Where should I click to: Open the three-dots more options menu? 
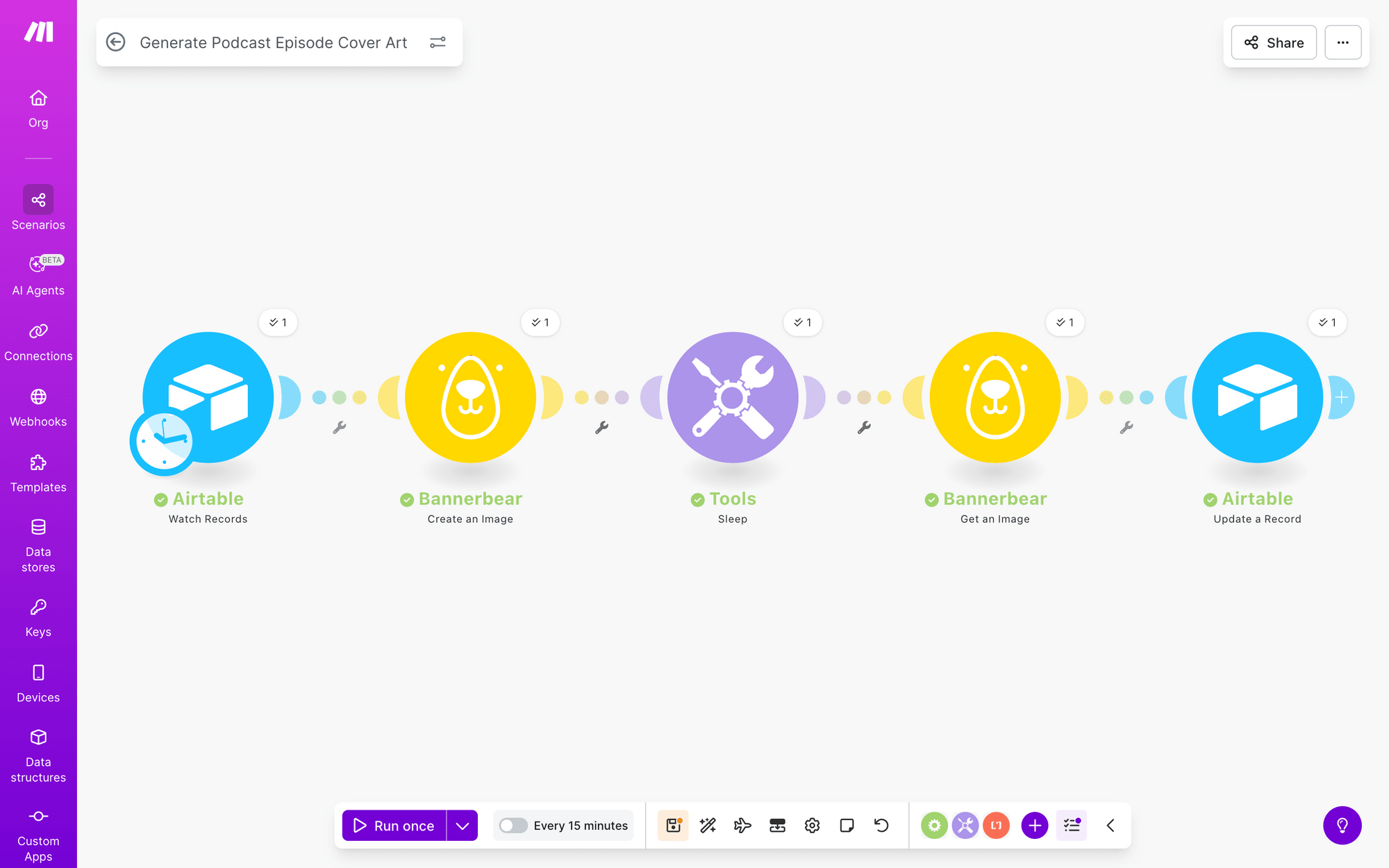(1342, 42)
